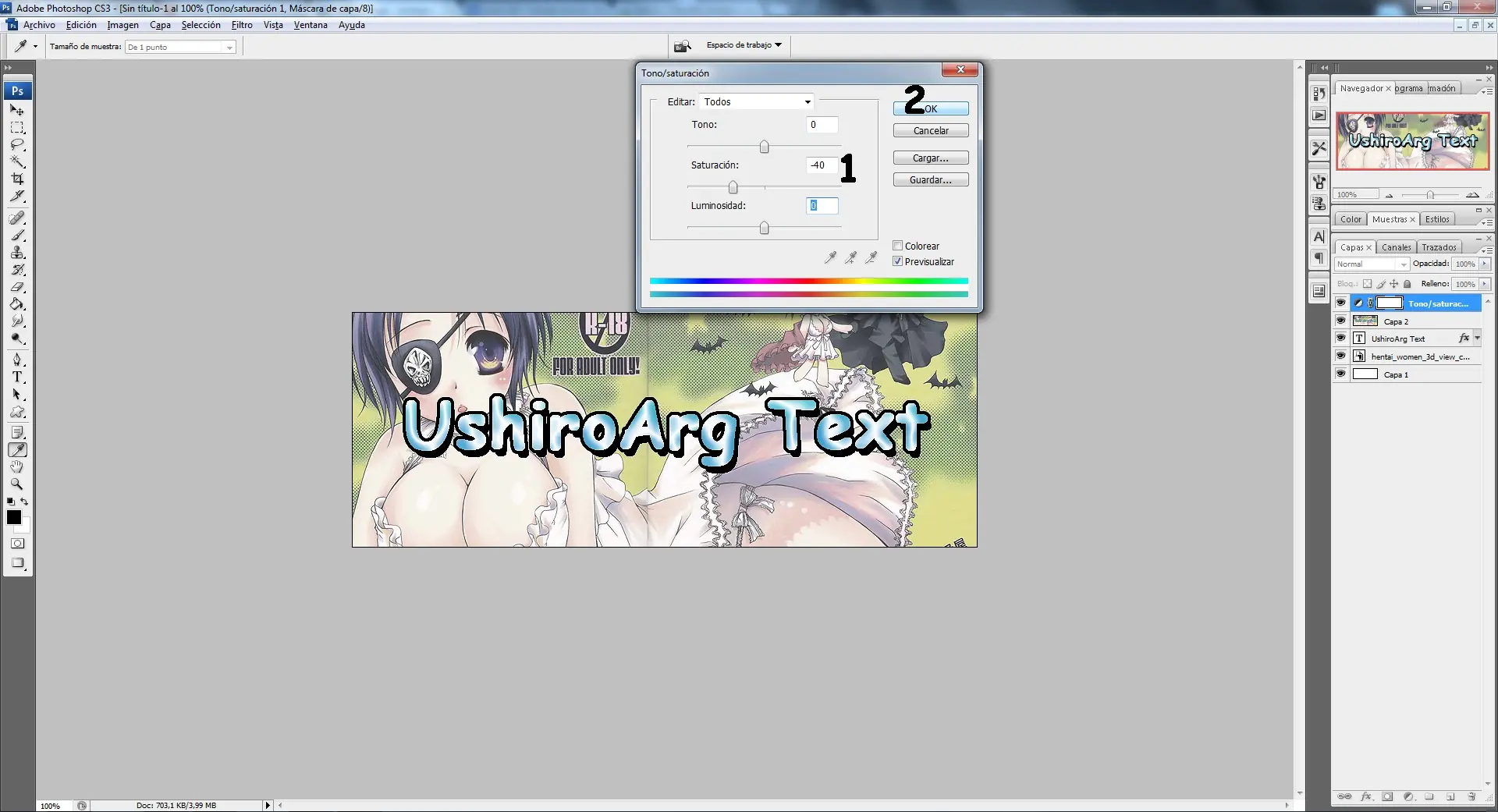Switch to the Trazados tab
This screenshot has height=812, width=1498.
coord(1439,247)
